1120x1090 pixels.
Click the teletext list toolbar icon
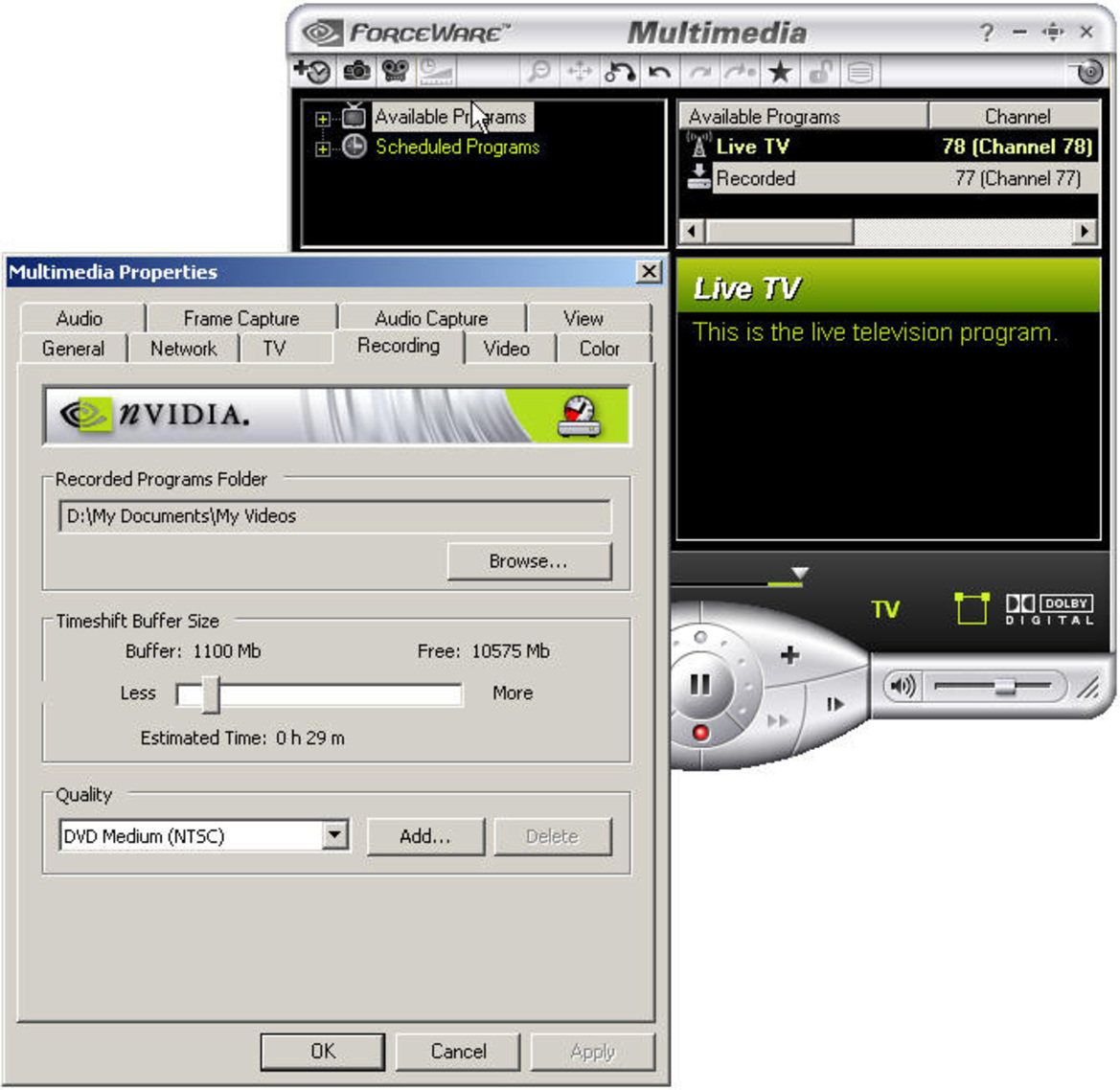pos(860,72)
